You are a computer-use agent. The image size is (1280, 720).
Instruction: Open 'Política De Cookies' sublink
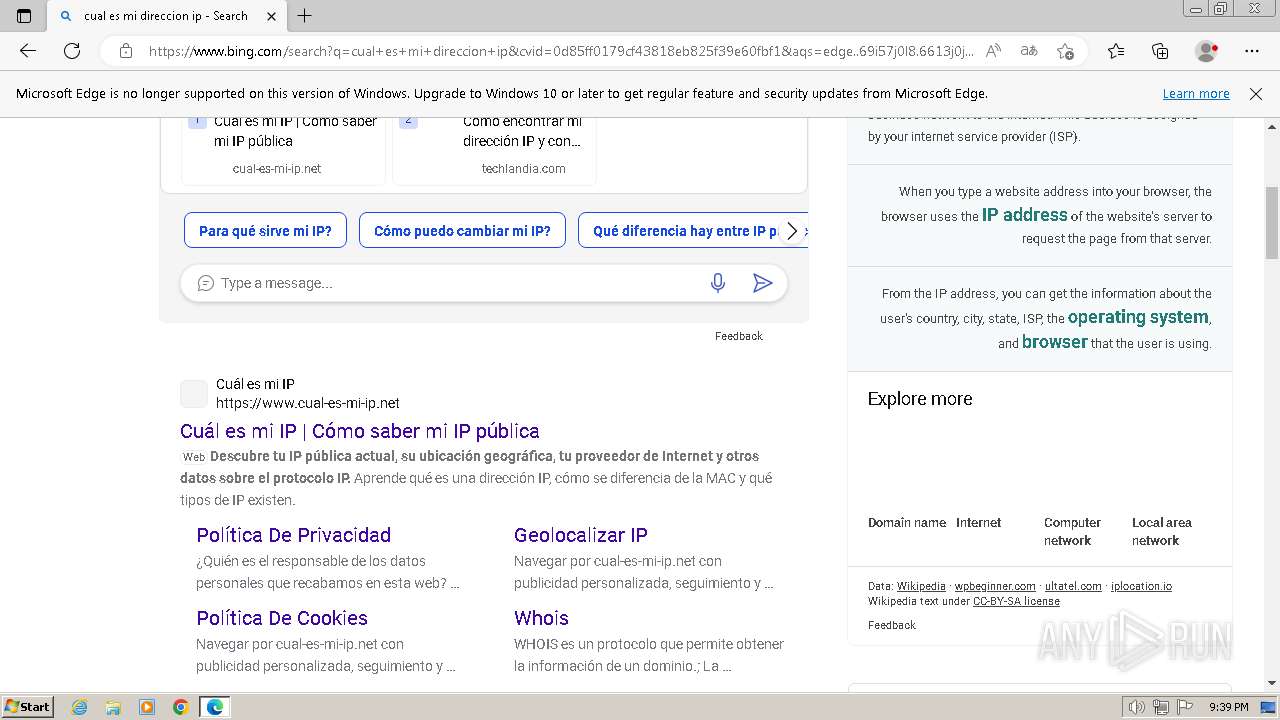pyautogui.click(x=282, y=618)
